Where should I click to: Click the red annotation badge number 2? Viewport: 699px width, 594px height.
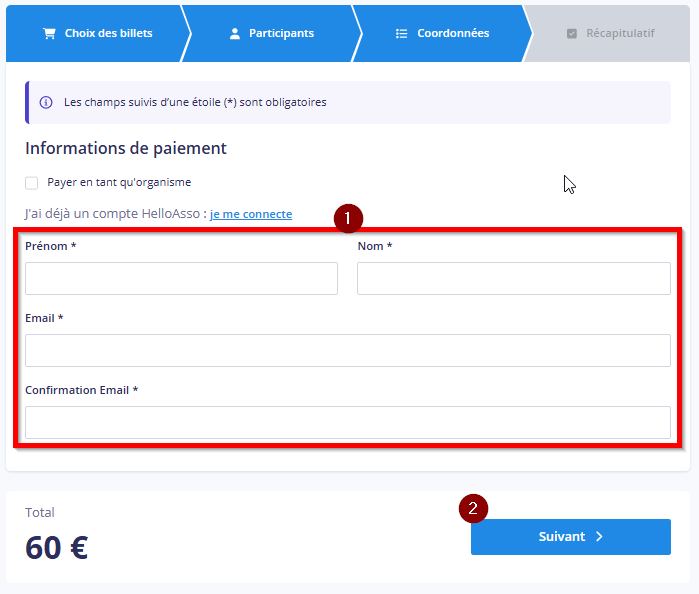tap(473, 508)
